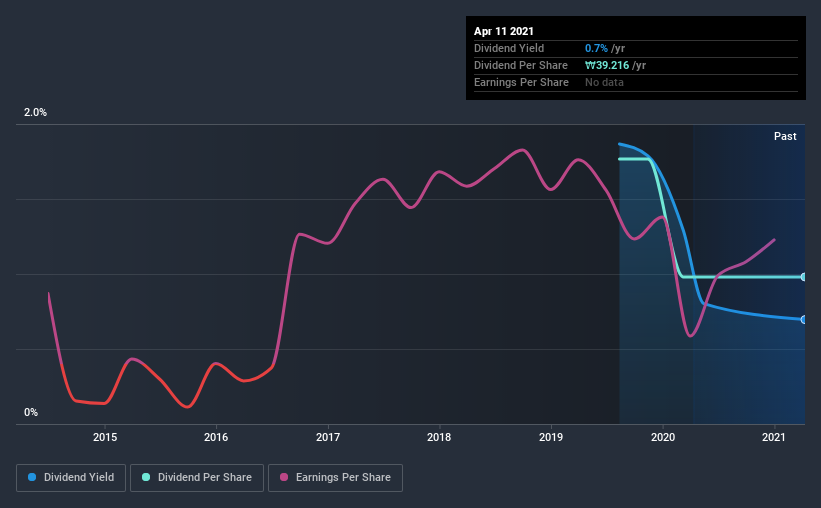Toggle the Earnings Per Share legend button
The image size is (821, 508).
pos(335,478)
